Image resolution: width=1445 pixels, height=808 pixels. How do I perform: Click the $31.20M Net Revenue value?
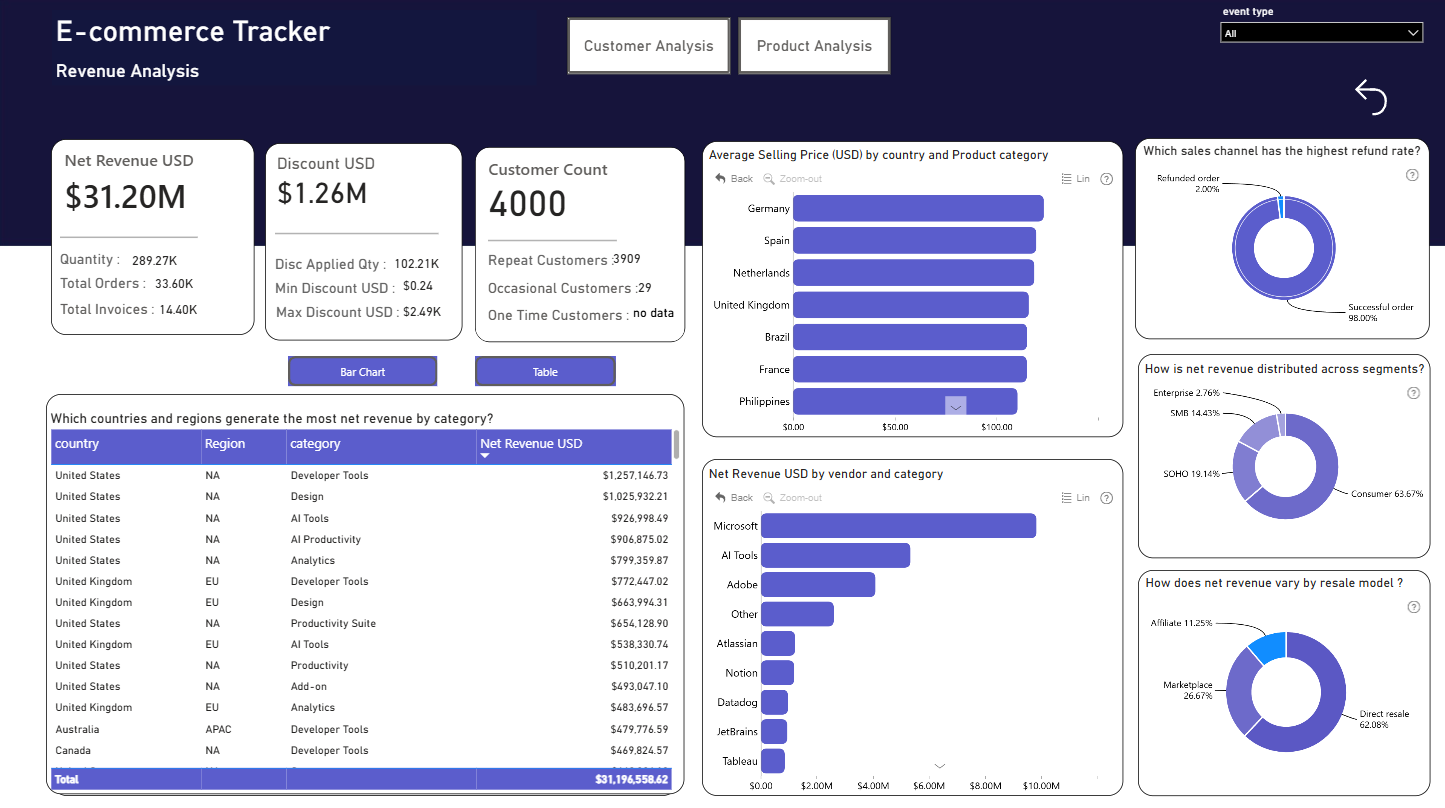[x=125, y=197]
